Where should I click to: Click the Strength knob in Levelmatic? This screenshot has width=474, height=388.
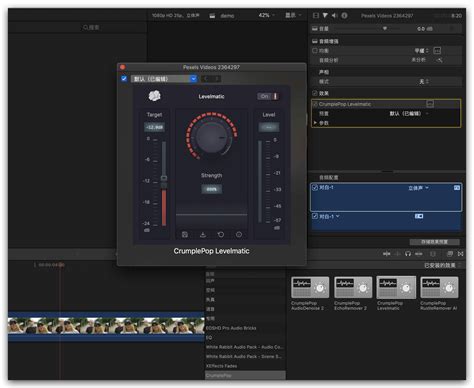point(211,137)
